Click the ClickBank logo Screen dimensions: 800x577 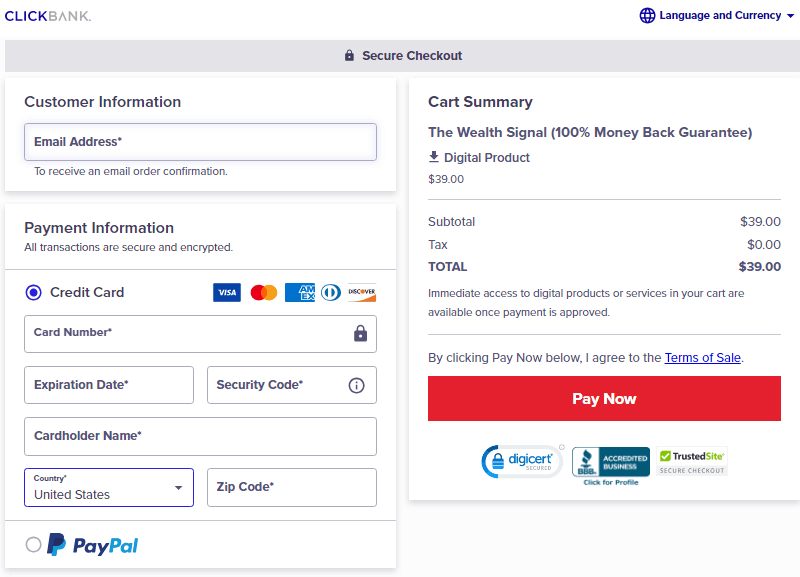click(x=48, y=16)
